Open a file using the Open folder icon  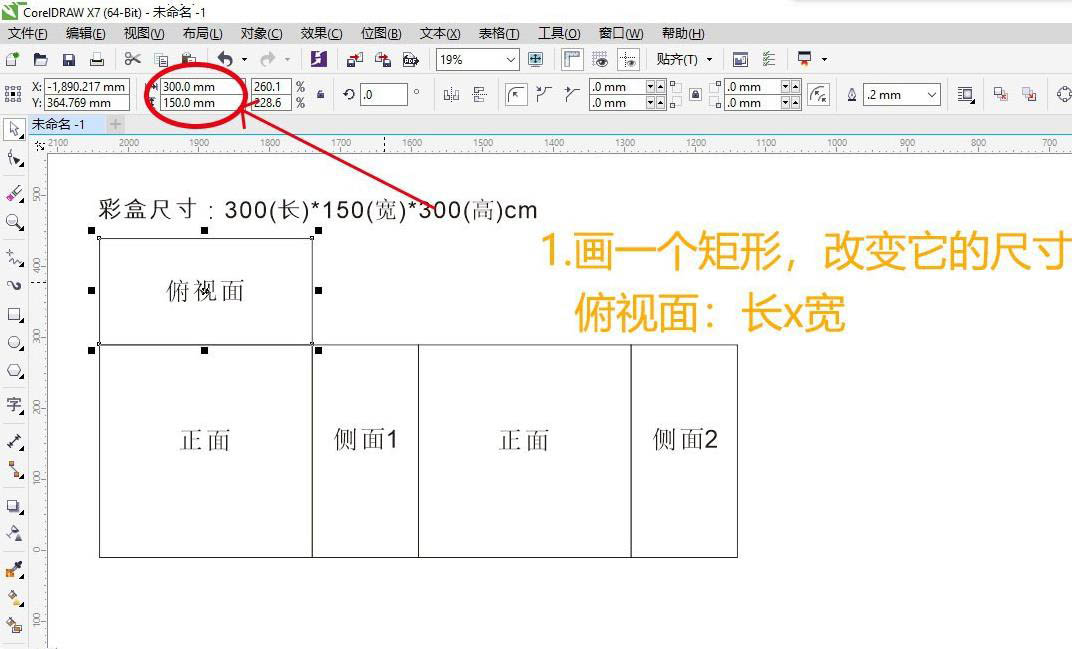coord(40,58)
